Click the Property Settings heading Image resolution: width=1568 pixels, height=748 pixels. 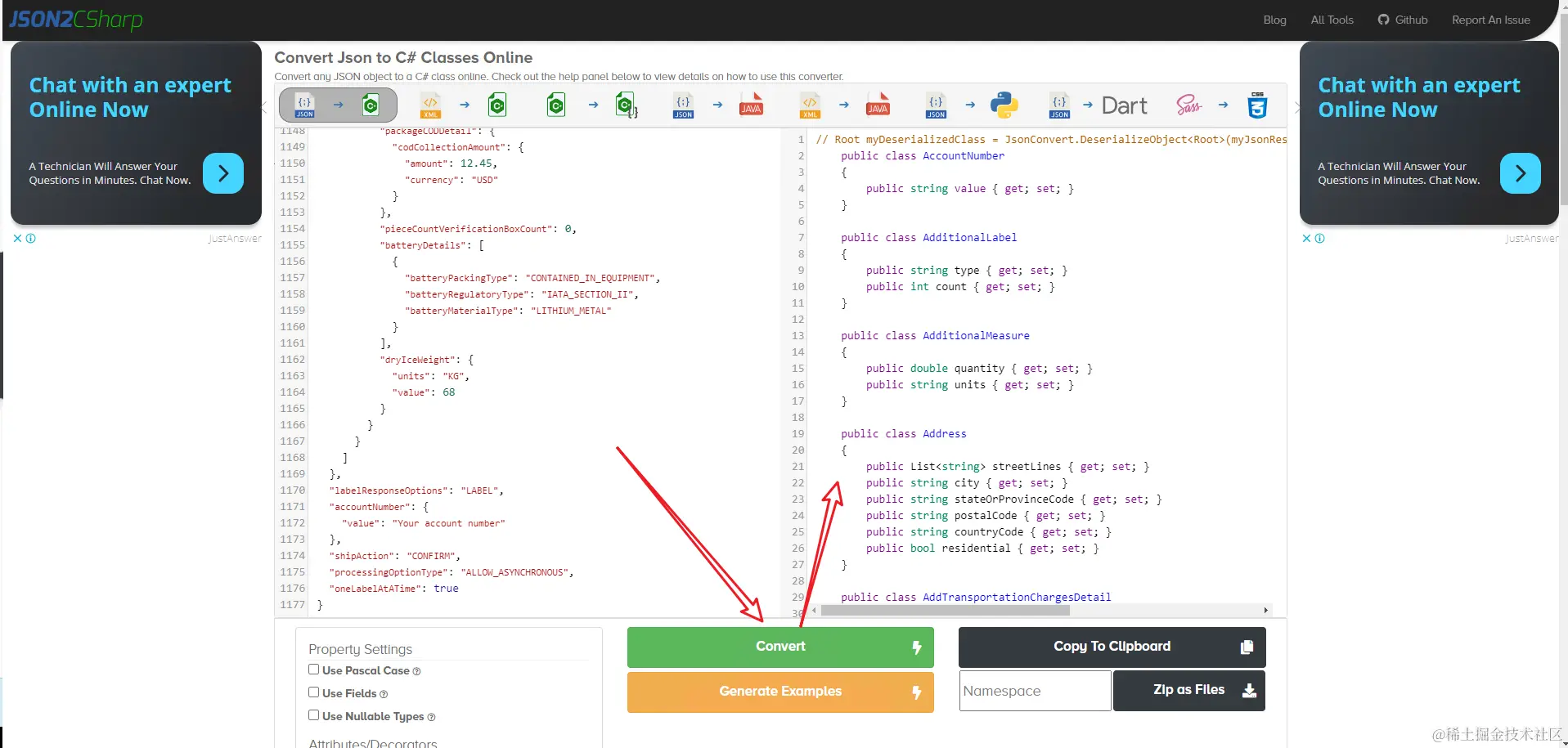click(x=360, y=649)
